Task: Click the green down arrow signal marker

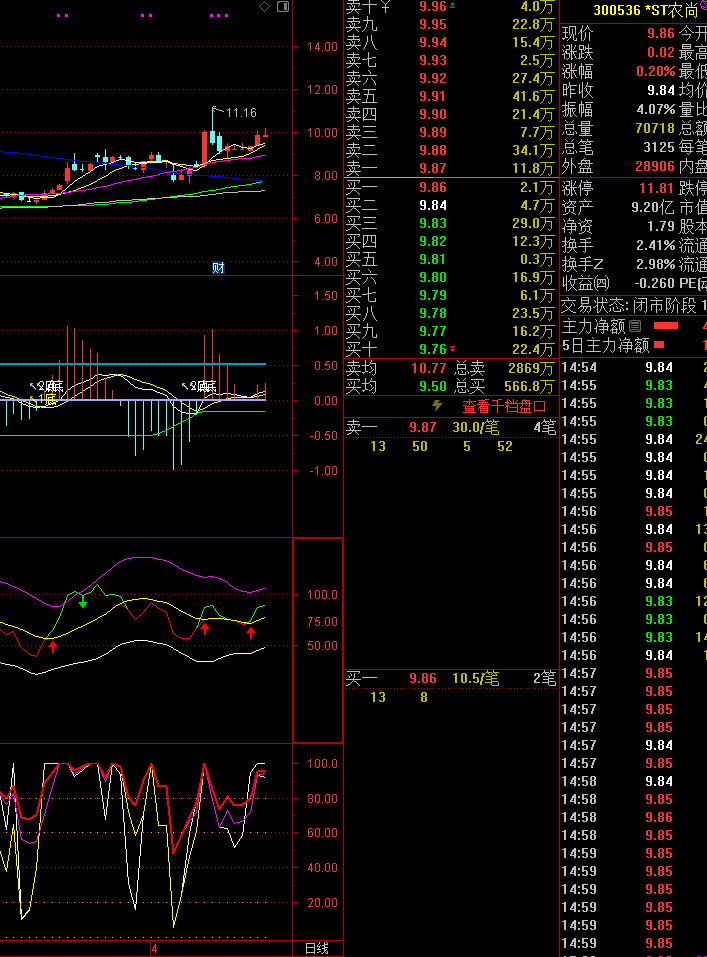Action: pos(83,601)
